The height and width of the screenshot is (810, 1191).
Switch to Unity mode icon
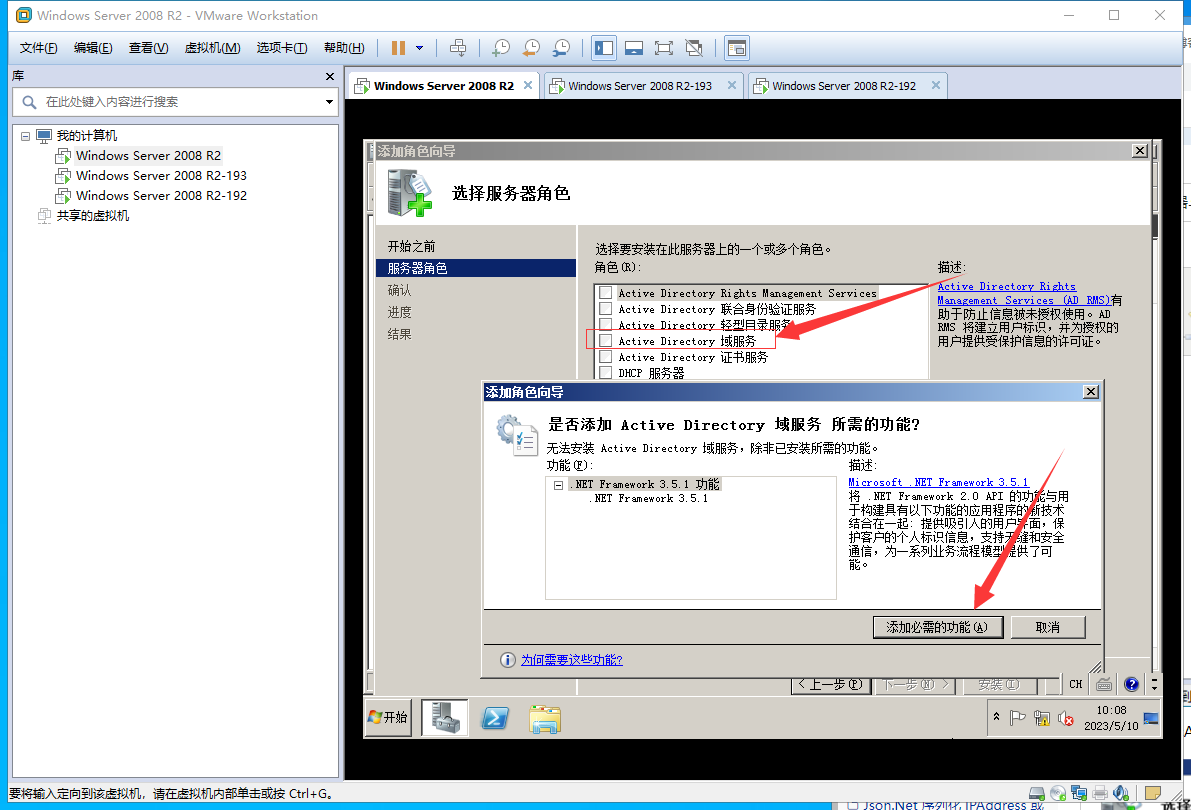click(x=693, y=48)
